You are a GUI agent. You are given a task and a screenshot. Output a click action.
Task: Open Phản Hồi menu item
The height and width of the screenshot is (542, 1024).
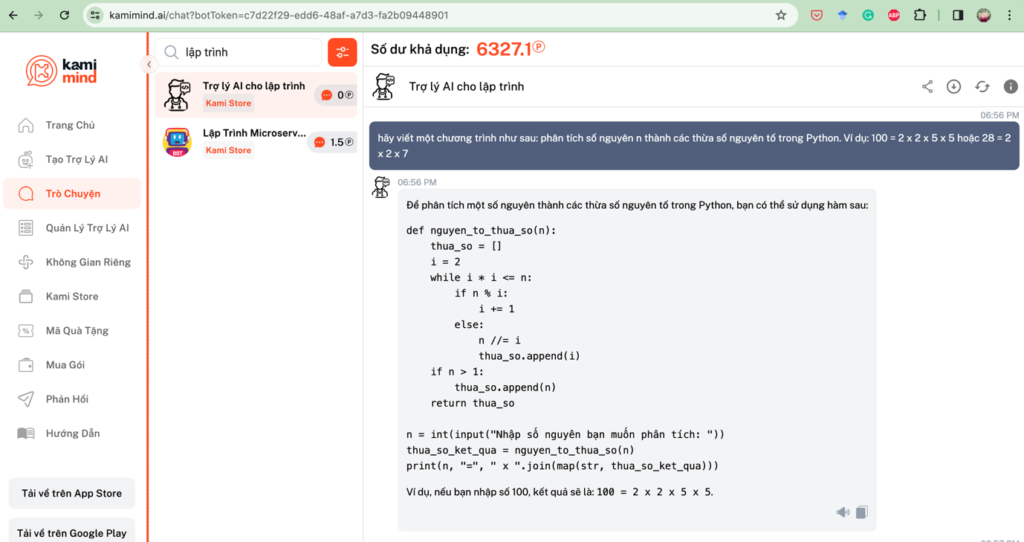(x=72, y=399)
